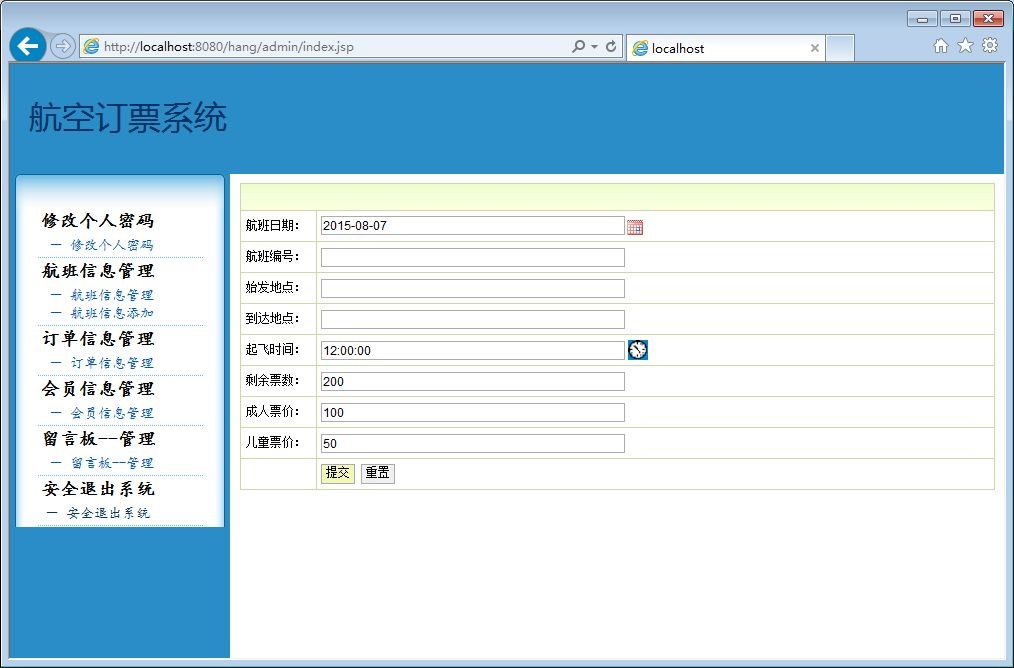Viewport: 1014px width, 668px height.
Task: Close the localhost tab
Action: 815,48
